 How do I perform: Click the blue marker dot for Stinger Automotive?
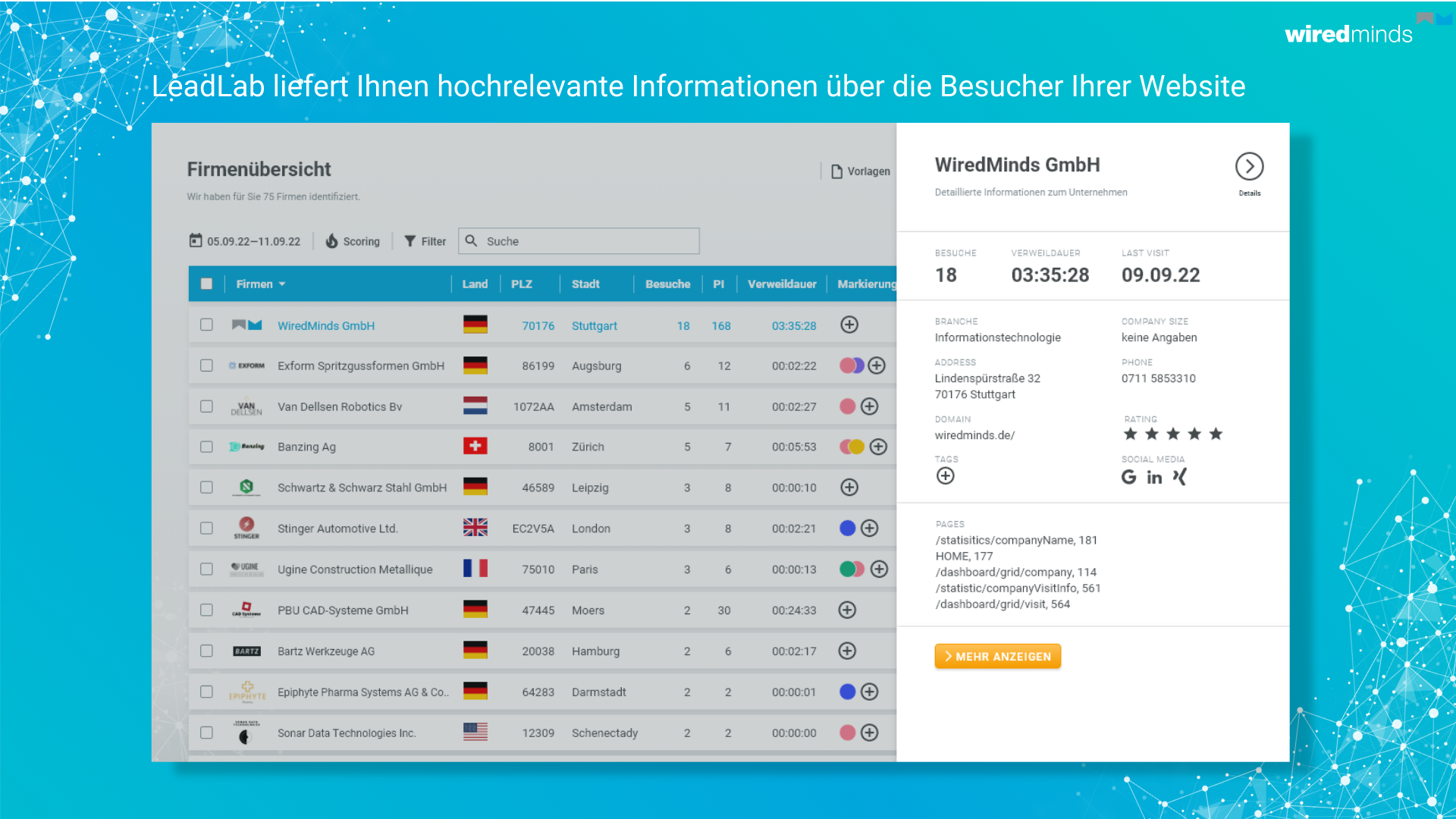848,529
